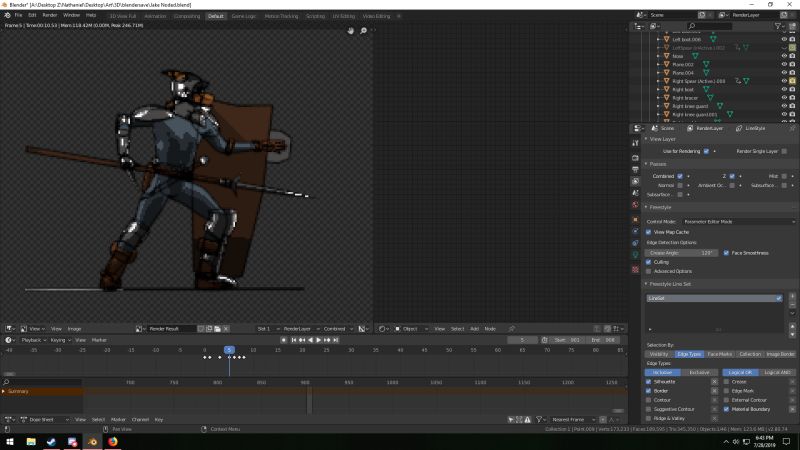Image resolution: width=800 pixels, height=450 pixels.
Task: Open the Output properties tab icon
Action: (x=635, y=169)
